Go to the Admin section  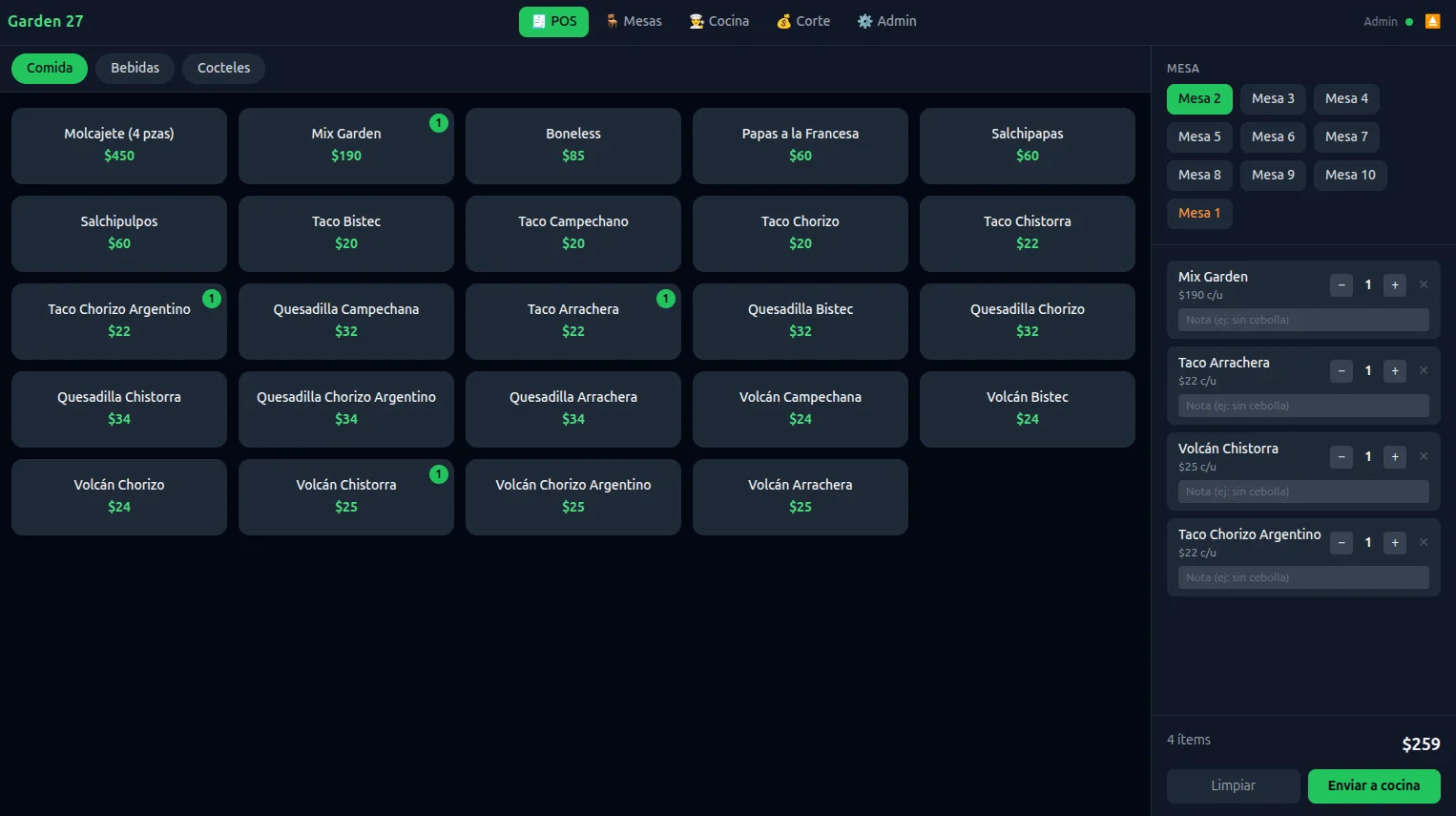(x=886, y=21)
